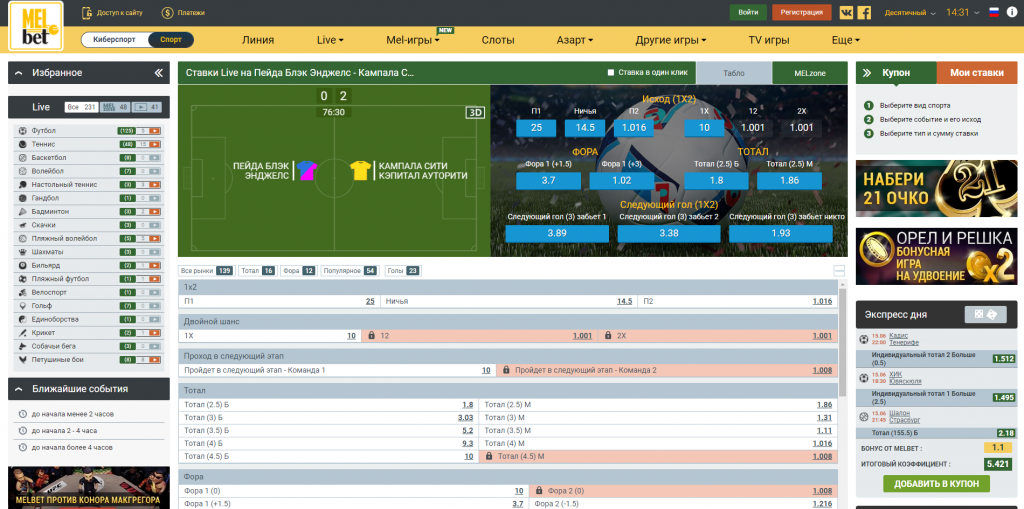
Task: Open the Другие игры dropdown
Action: tap(671, 40)
